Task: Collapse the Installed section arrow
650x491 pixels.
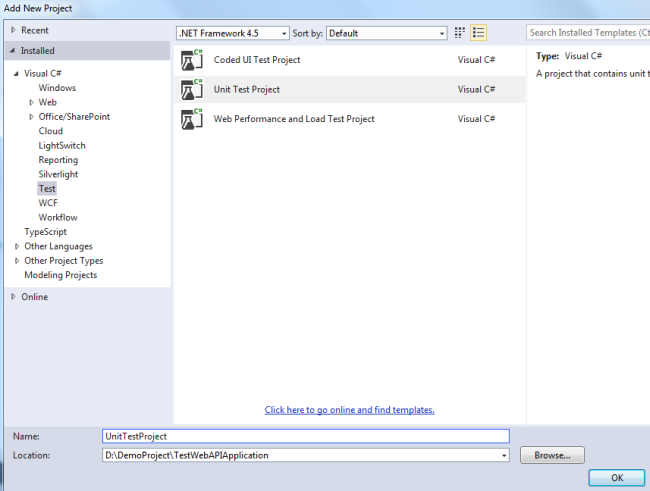Action: 12,51
